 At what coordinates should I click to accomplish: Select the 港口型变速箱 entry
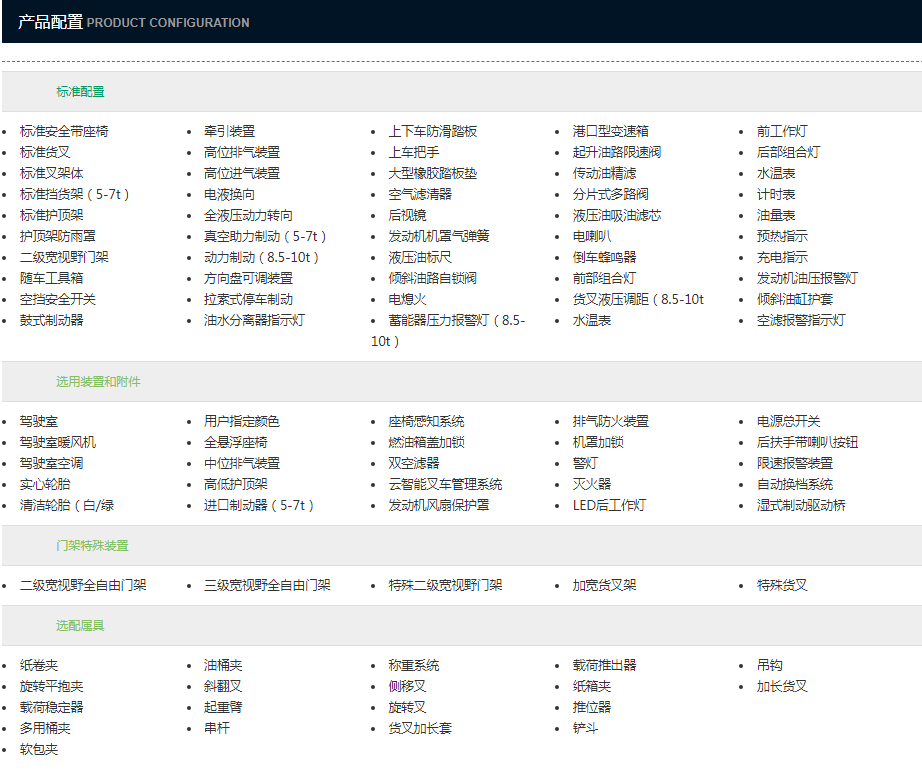click(x=610, y=131)
